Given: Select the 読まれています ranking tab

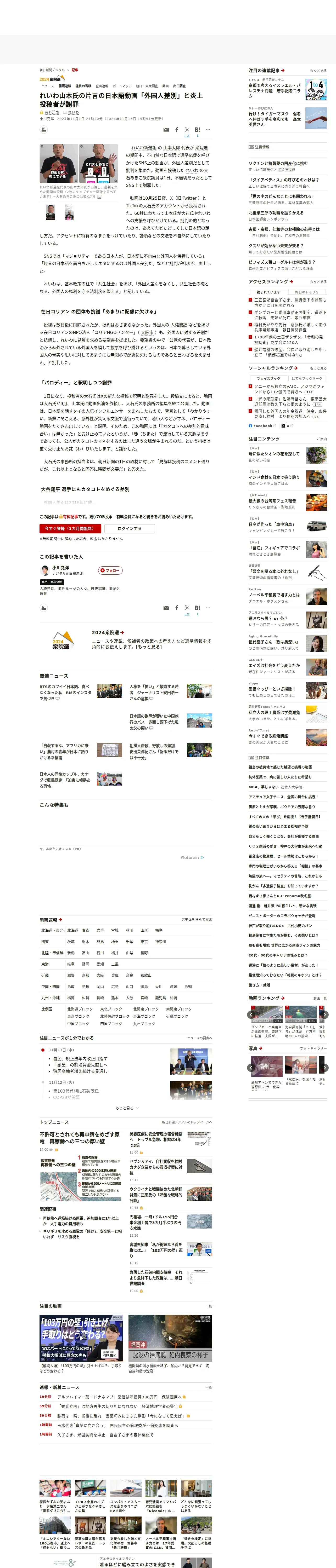Looking at the screenshot, I should tap(268, 292).
